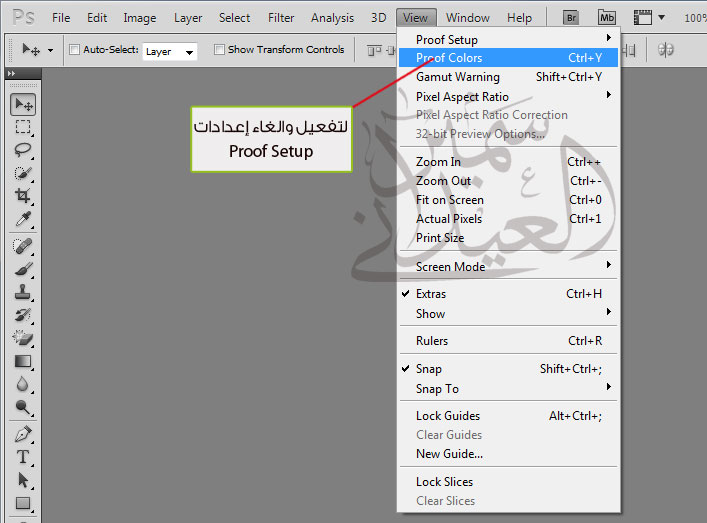Select the Lasso tool

[23, 150]
